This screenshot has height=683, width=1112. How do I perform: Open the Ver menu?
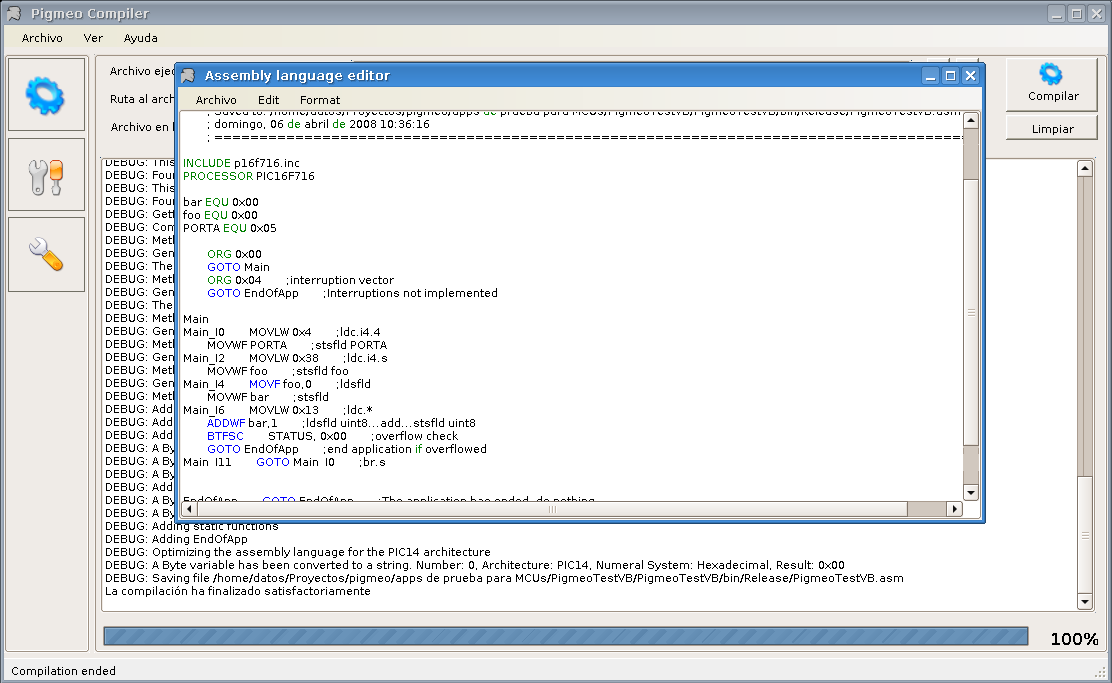pos(93,38)
